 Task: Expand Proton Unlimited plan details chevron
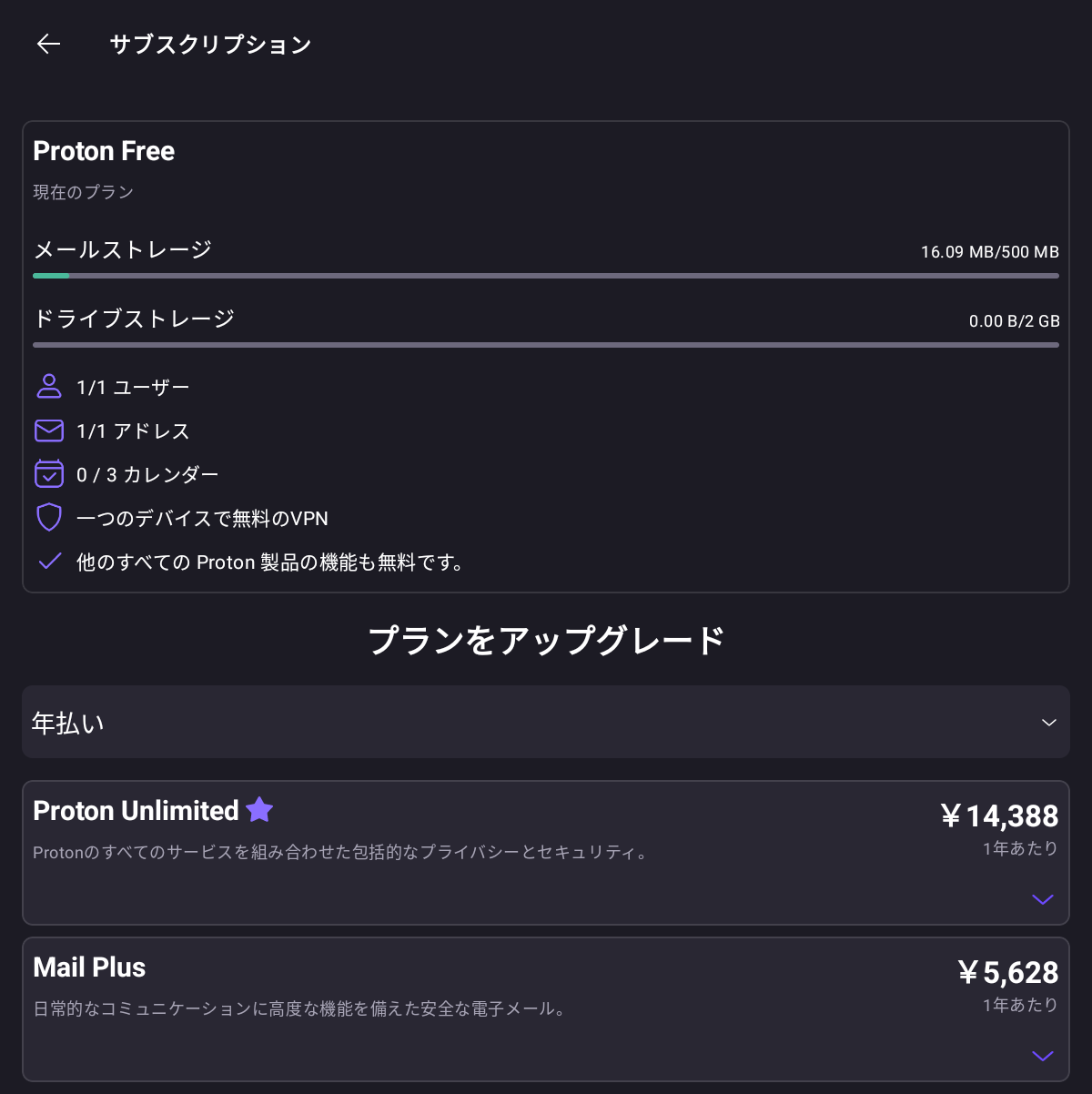click(1043, 899)
